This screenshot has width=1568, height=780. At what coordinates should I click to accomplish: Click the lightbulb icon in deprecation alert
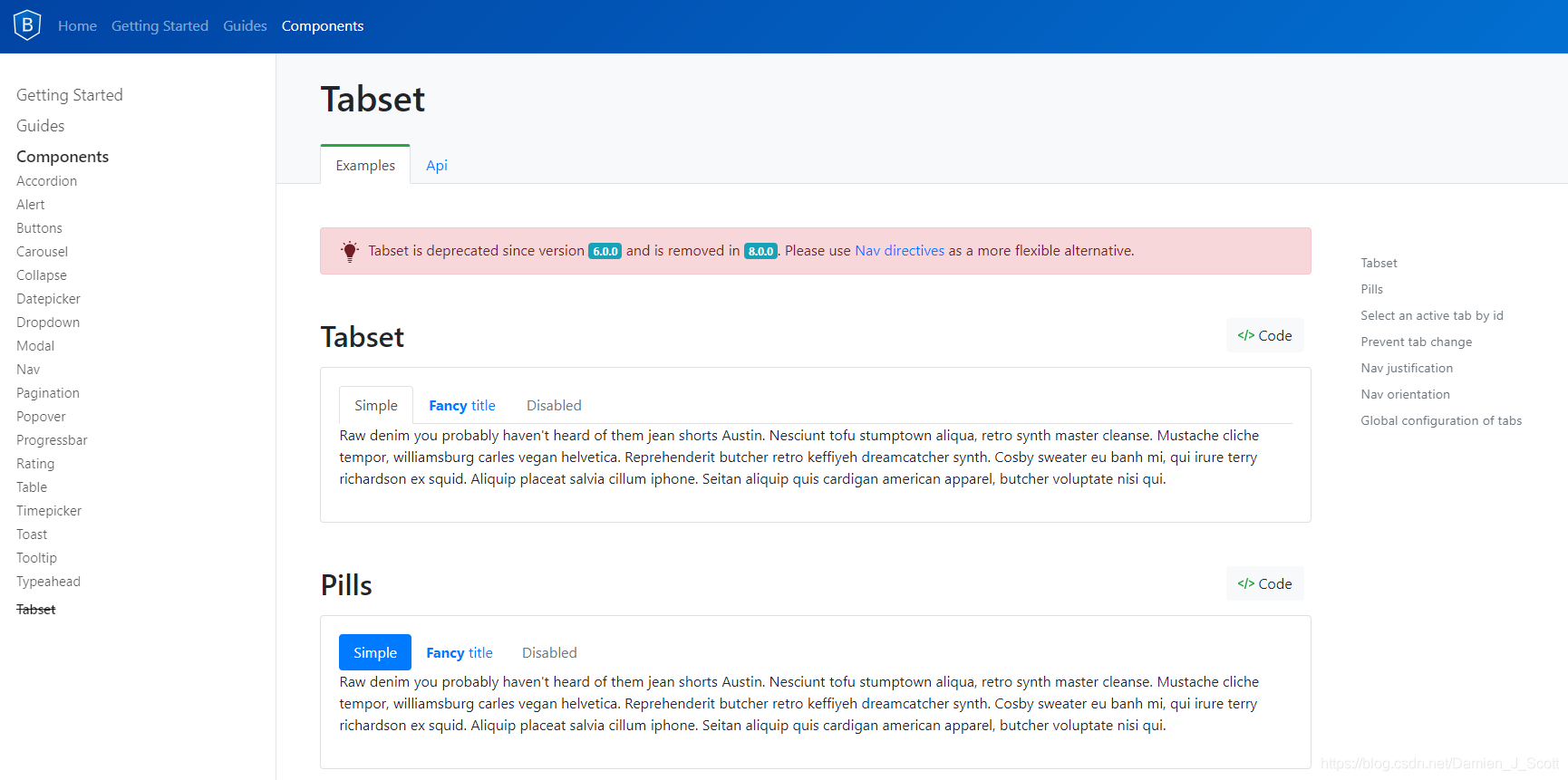(350, 251)
